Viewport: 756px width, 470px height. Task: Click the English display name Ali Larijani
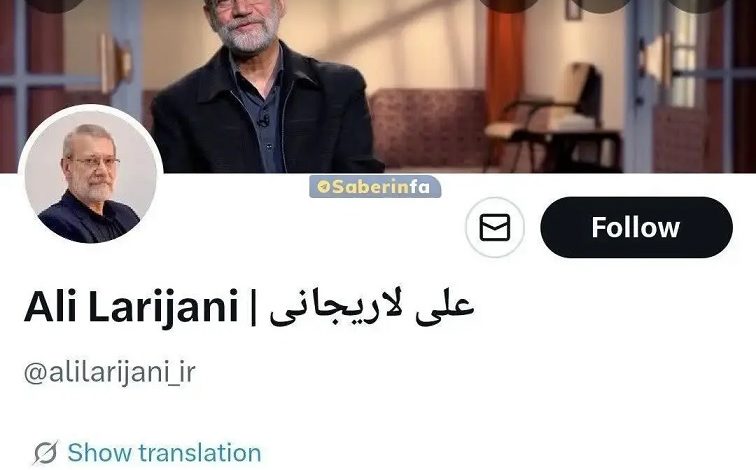click(131, 307)
